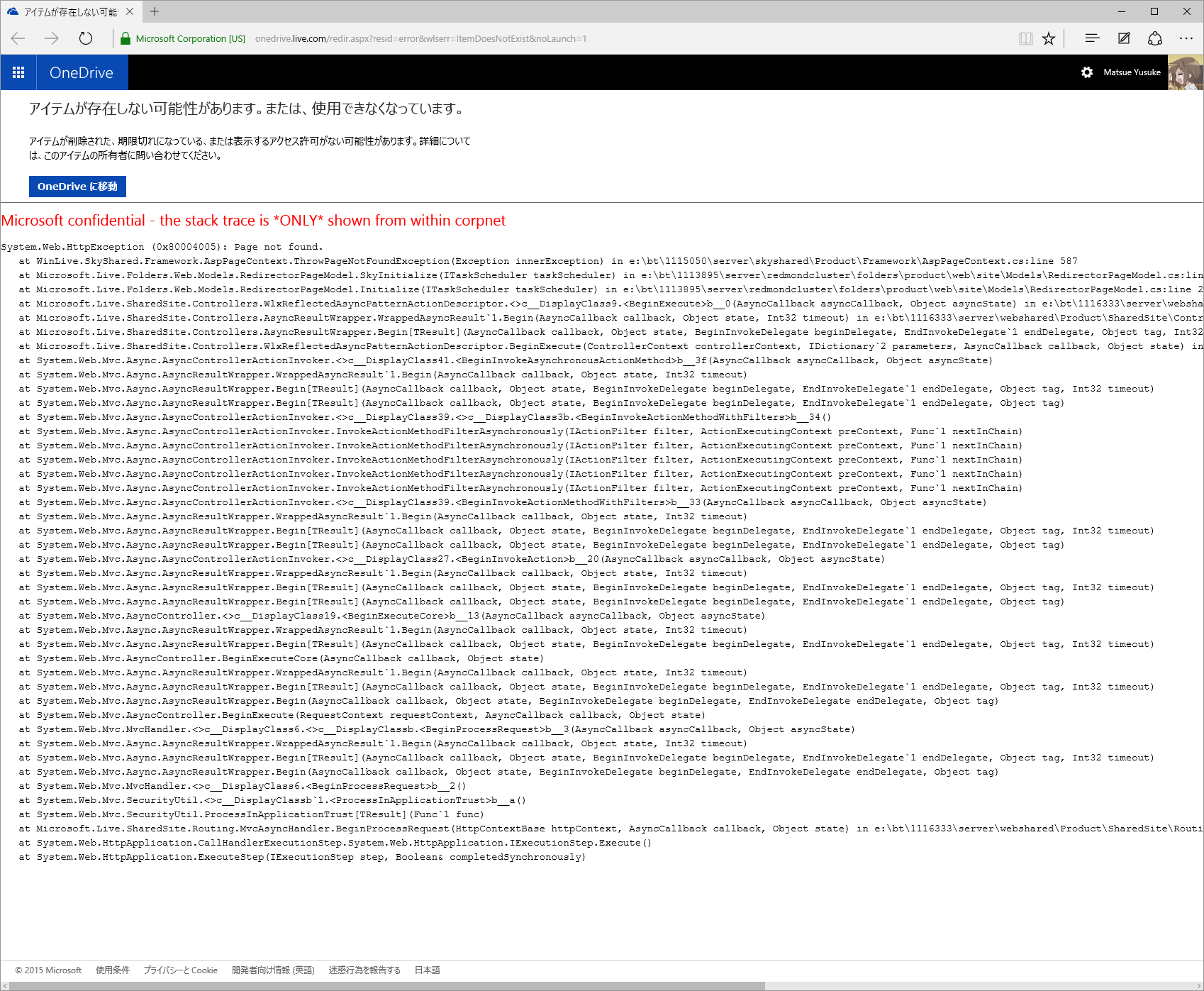Viewport: 1204px width, 991px height.
Task: Refresh the page with reload icon
Action: pos(86,38)
